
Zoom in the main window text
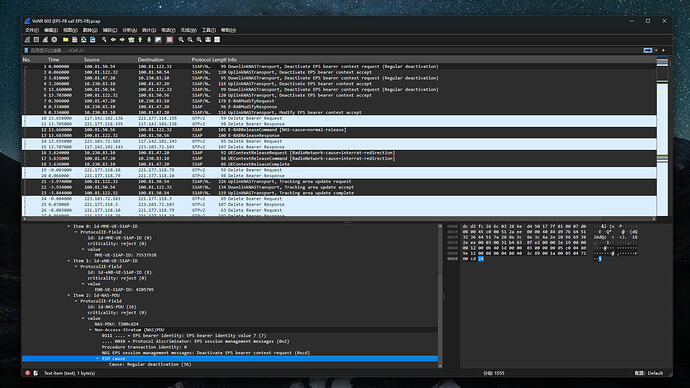tap(181, 40)
